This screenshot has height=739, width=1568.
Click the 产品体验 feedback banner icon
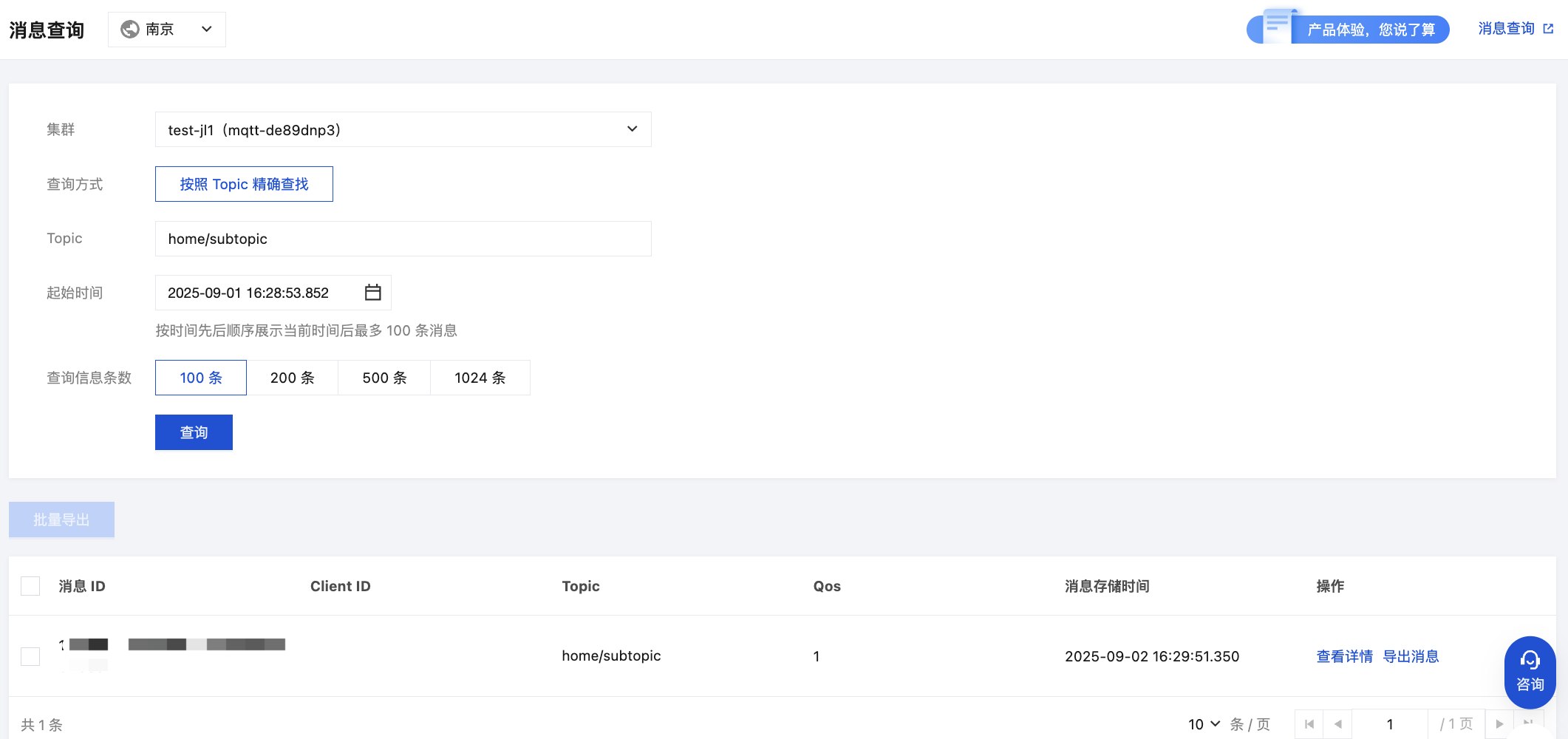click(1277, 25)
